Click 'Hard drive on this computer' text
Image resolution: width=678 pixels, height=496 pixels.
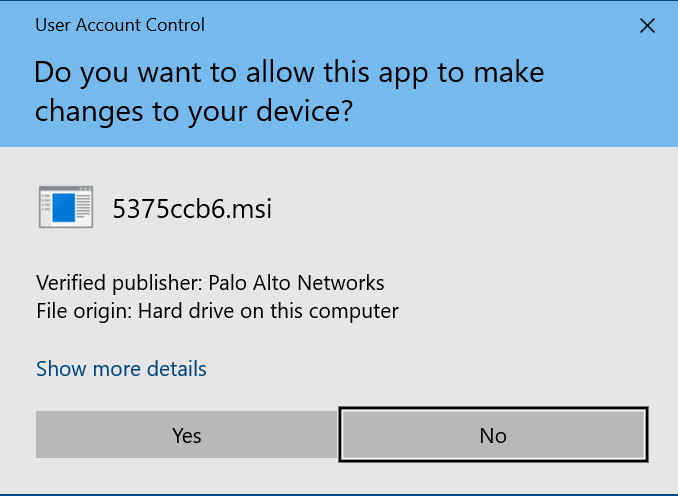[x=268, y=311]
